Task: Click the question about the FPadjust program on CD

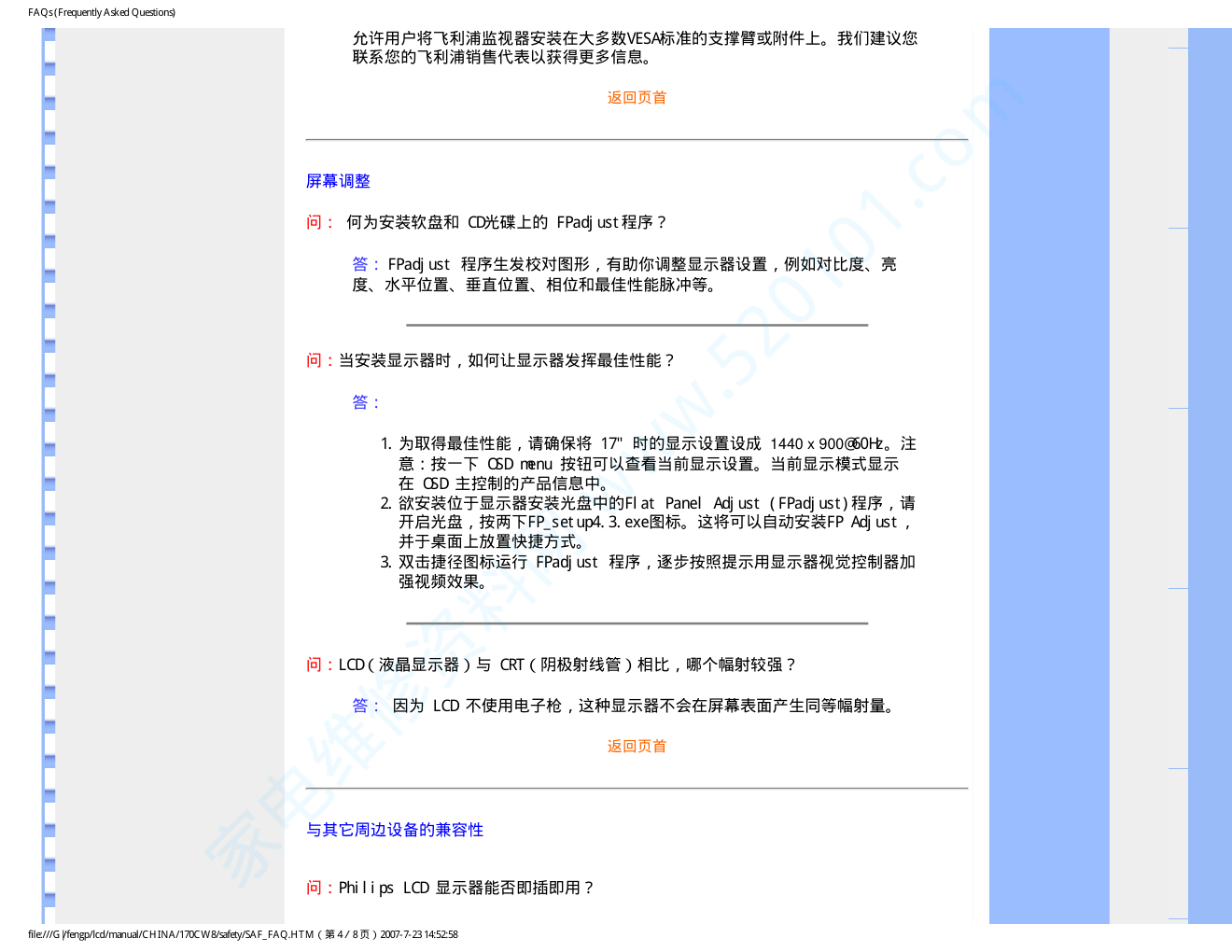Action: tap(487, 222)
